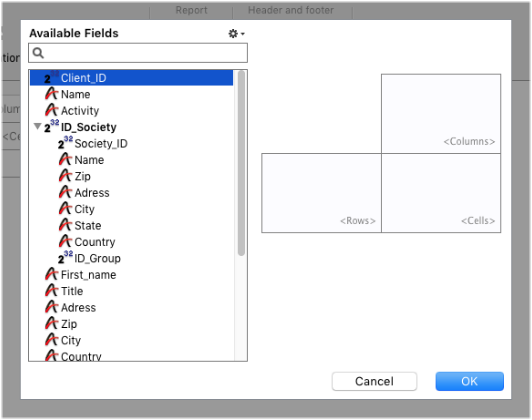The image size is (532, 420).
Task: Select the ID_Society parent field
Action: [89, 127]
